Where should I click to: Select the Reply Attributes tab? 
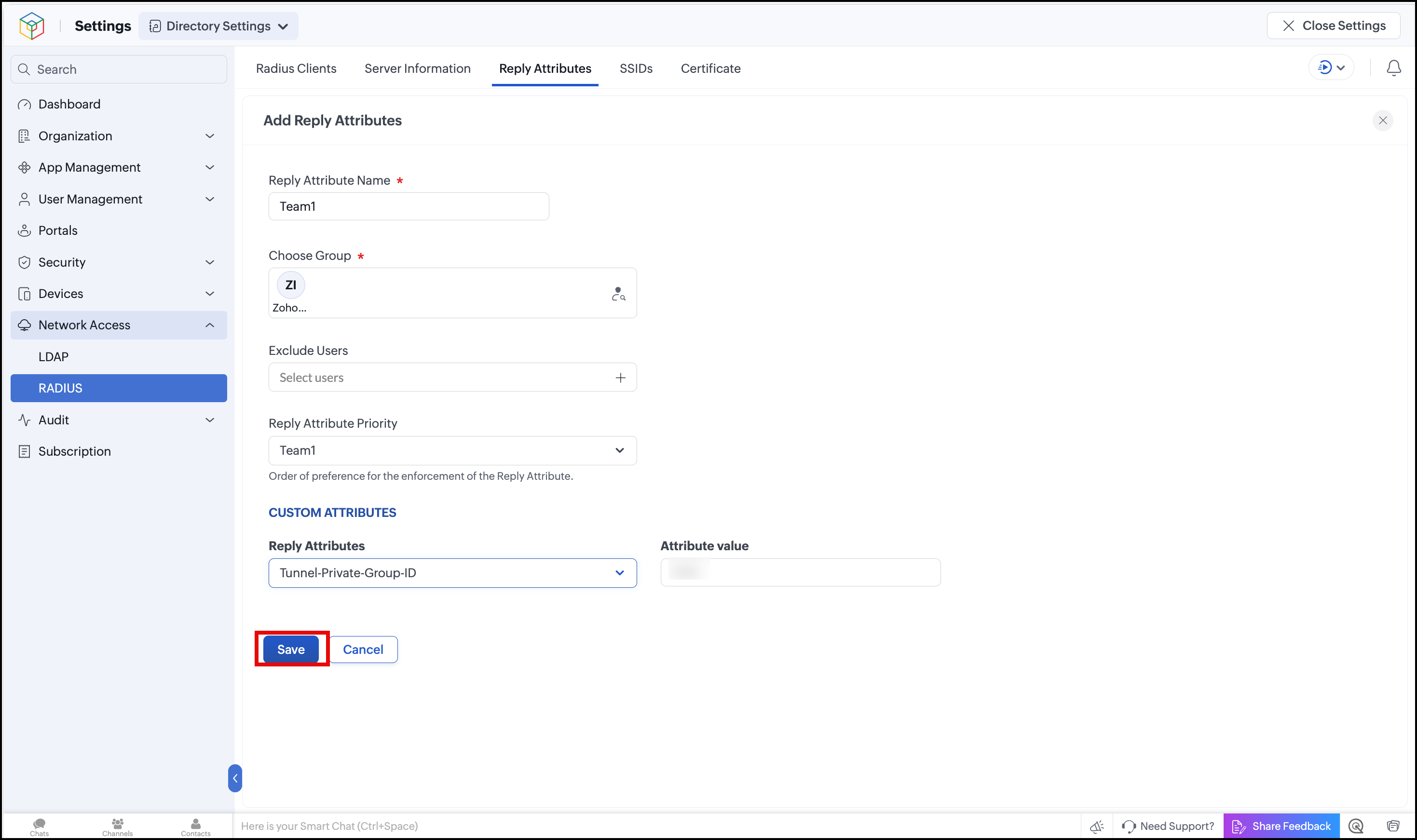pos(545,68)
